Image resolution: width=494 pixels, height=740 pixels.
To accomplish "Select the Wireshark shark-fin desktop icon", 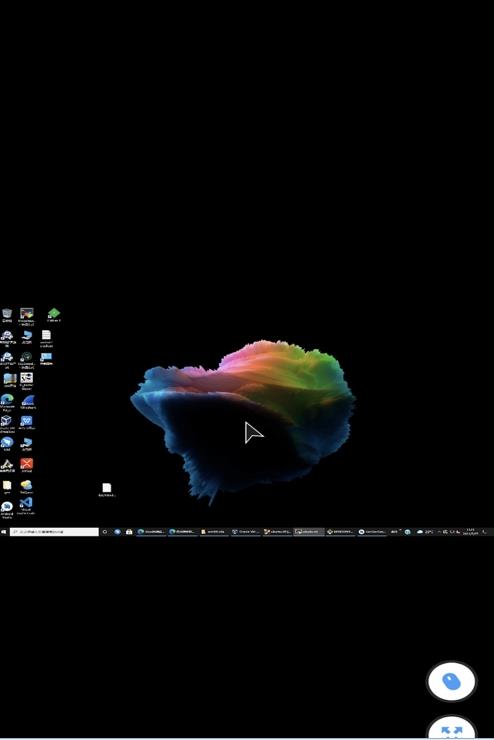I will click(x=27, y=403).
